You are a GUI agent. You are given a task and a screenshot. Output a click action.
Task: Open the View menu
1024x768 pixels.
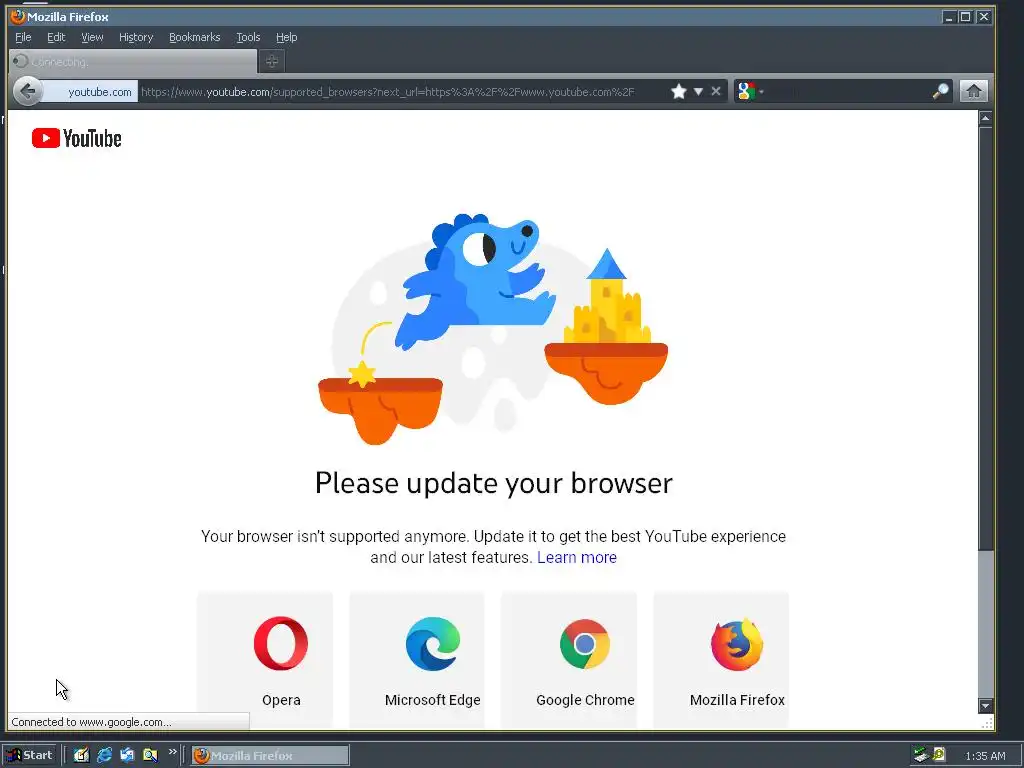click(x=92, y=37)
